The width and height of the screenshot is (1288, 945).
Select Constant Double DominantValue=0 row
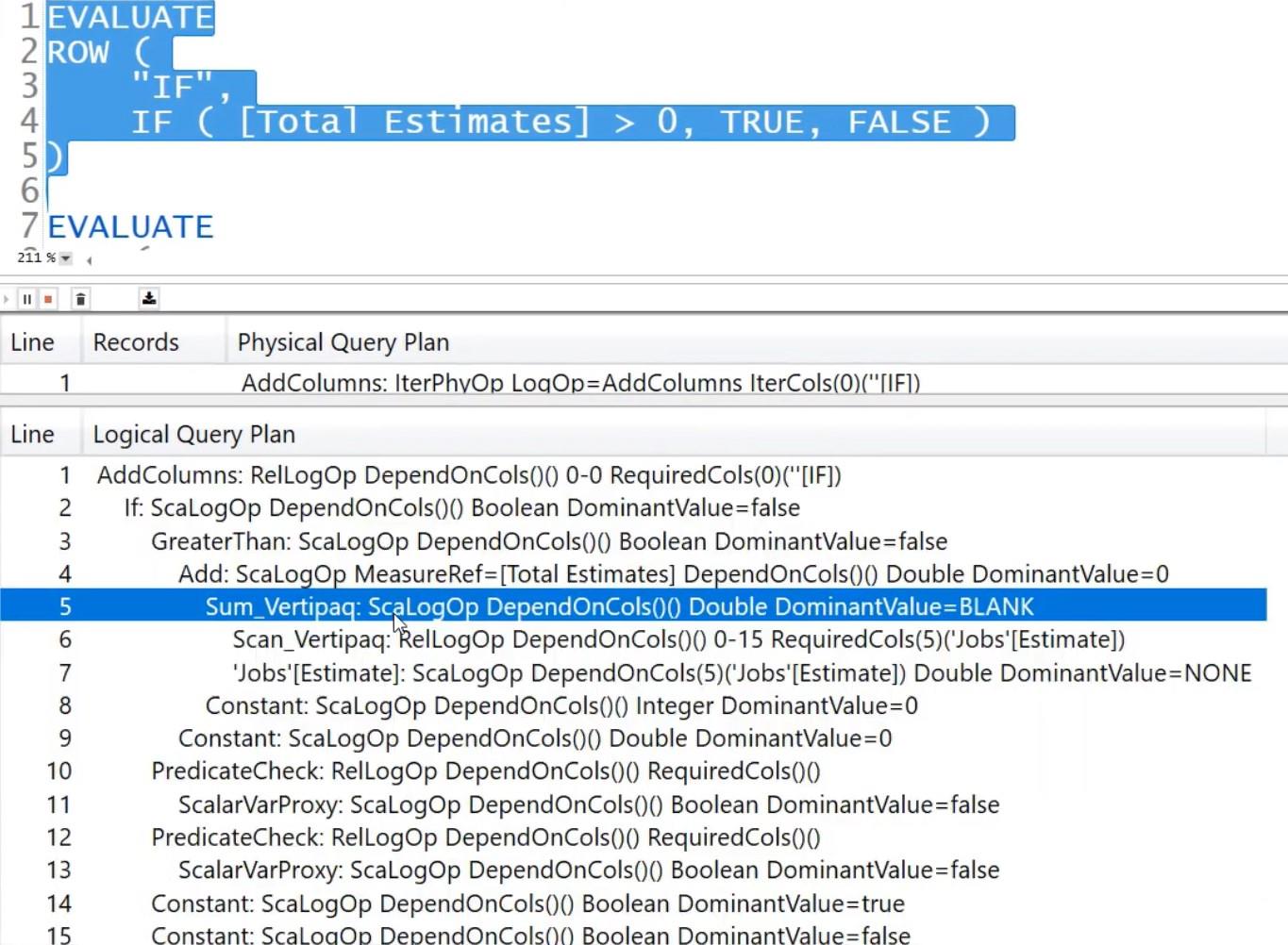tap(633, 738)
